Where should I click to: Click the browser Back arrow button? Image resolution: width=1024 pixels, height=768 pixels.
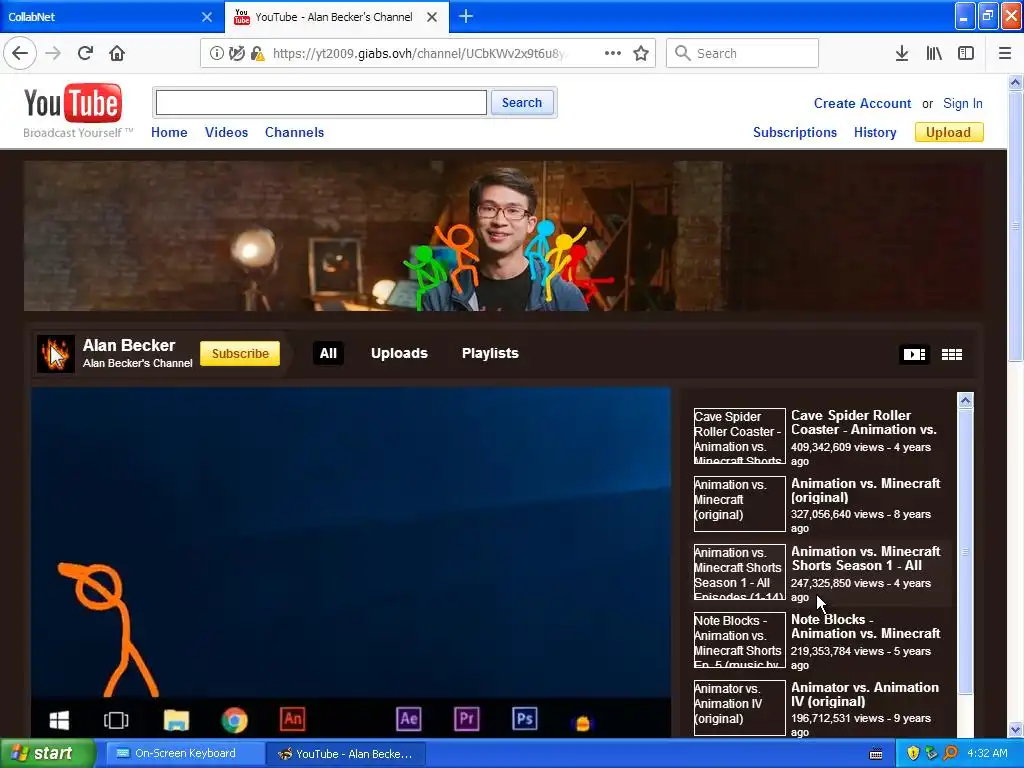(x=20, y=53)
